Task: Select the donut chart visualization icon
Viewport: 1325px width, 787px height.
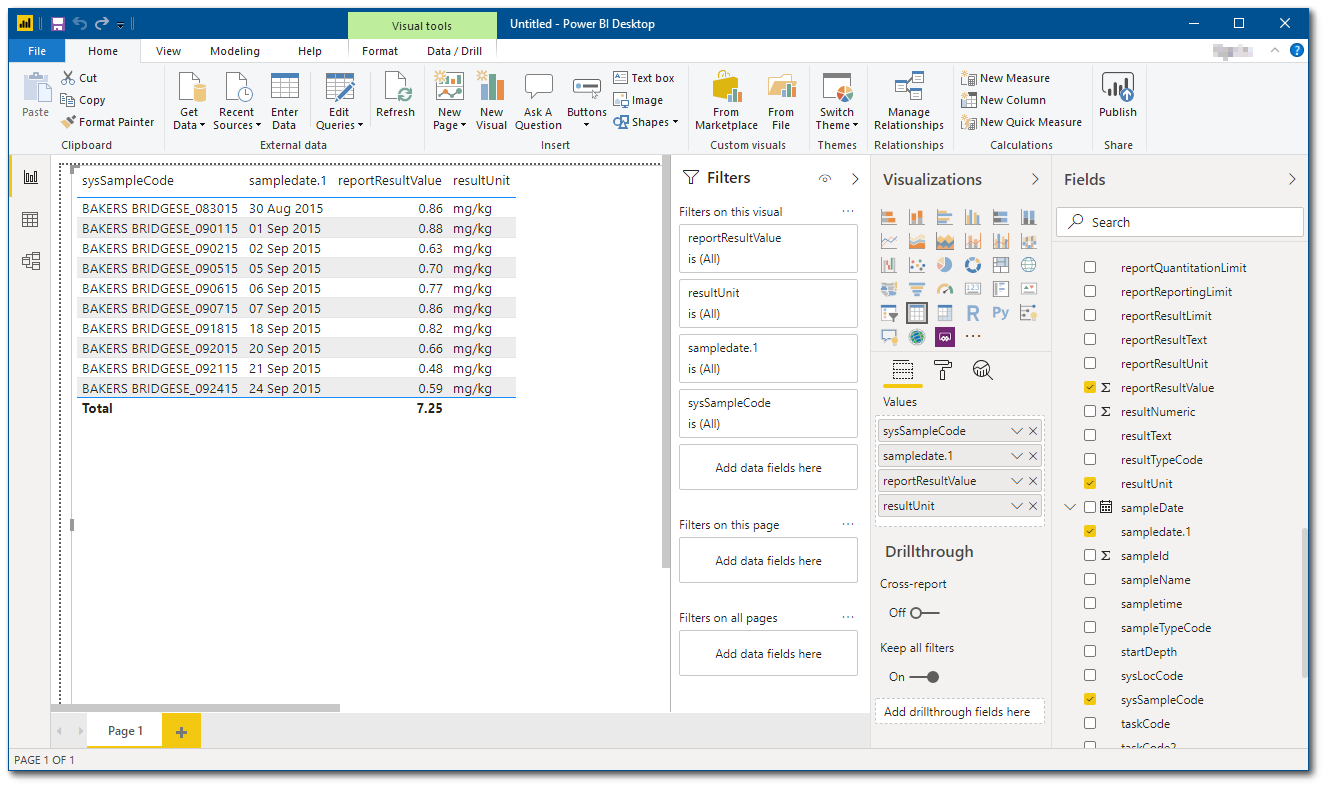Action: coord(973,264)
